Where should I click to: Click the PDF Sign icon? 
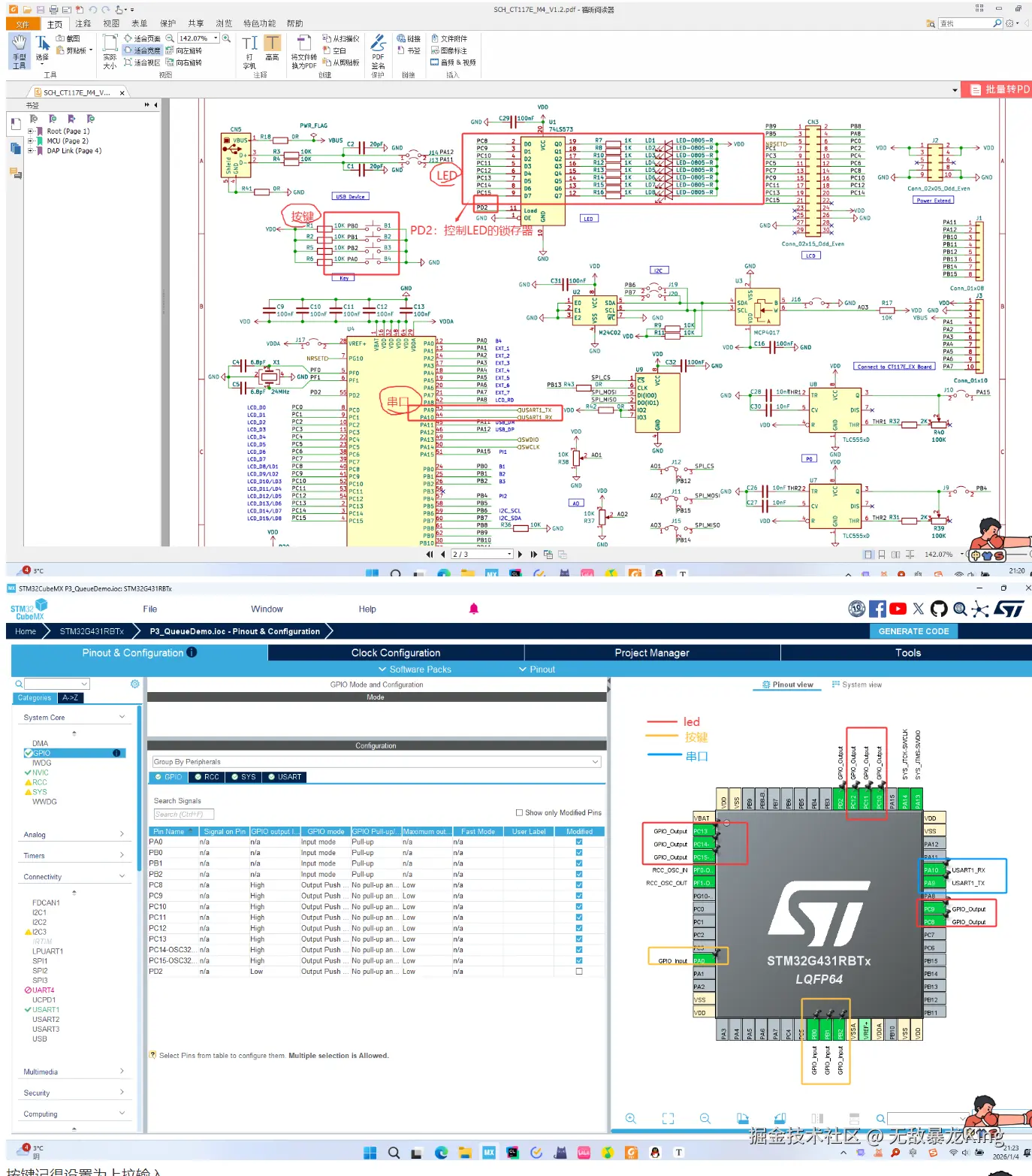tap(378, 51)
